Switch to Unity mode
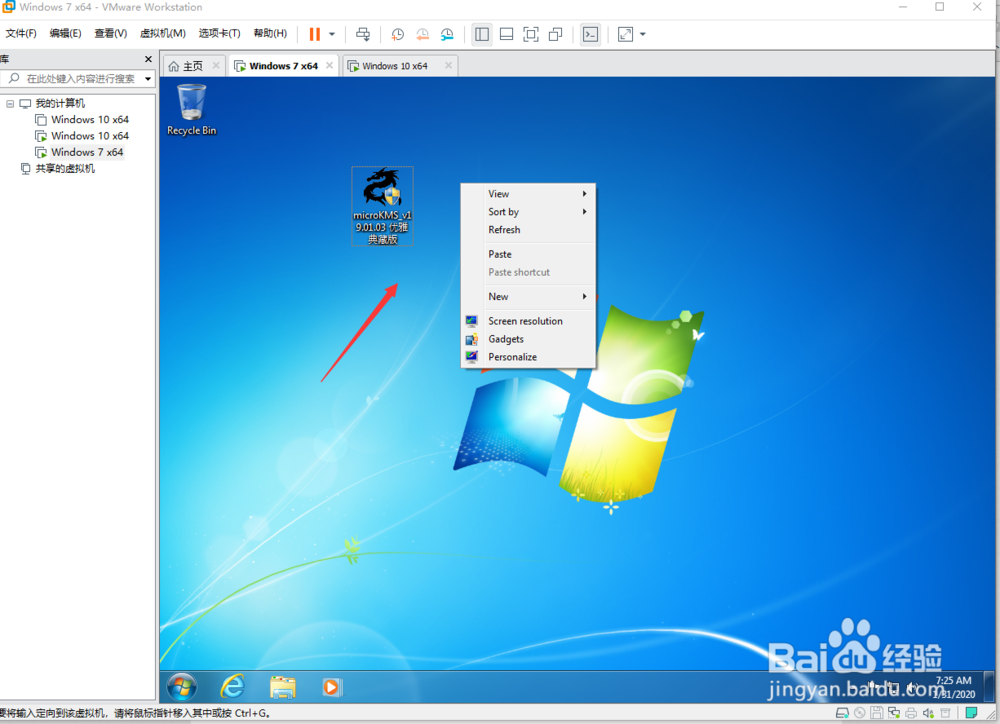Screen dimensions: 1000x724 click(555, 34)
